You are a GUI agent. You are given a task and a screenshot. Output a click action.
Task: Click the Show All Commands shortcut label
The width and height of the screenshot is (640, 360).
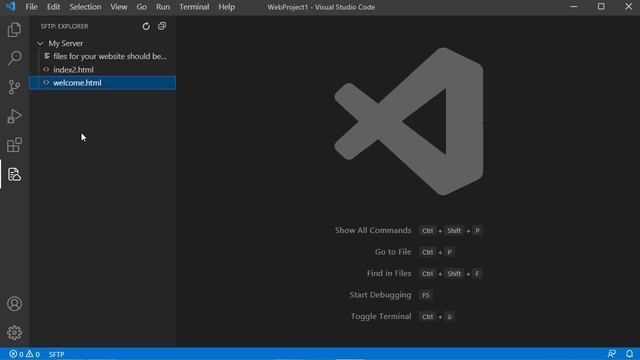373,231
